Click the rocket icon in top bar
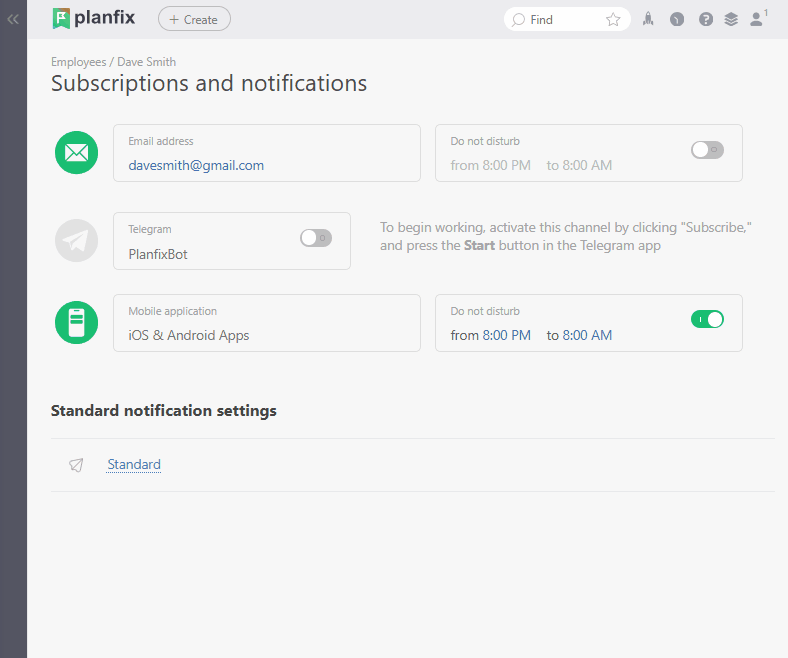The height and width of the screenshot is (658, 788). [x=648, y=19]
